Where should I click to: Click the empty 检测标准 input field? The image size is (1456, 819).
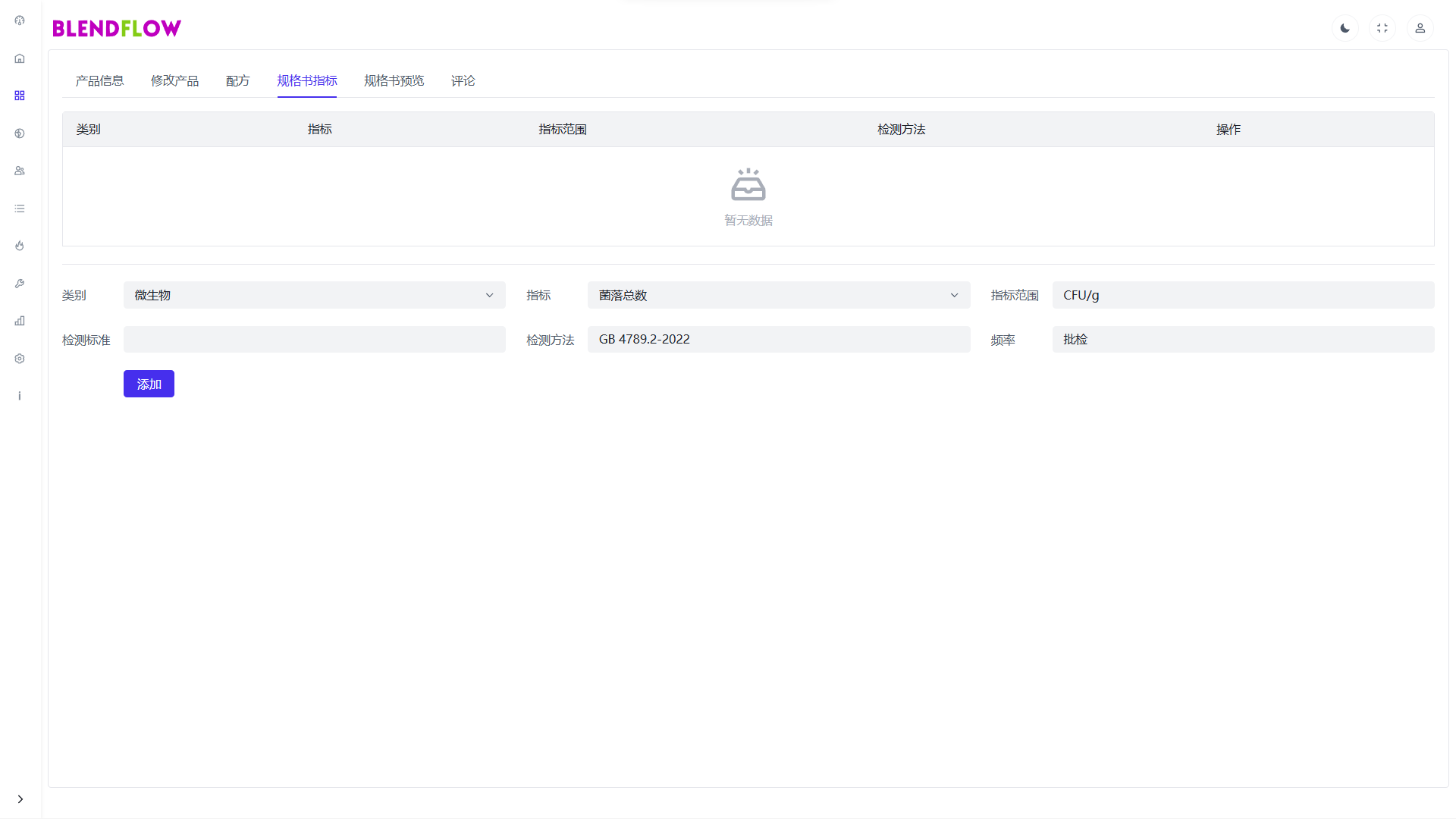tap(314, 339)
